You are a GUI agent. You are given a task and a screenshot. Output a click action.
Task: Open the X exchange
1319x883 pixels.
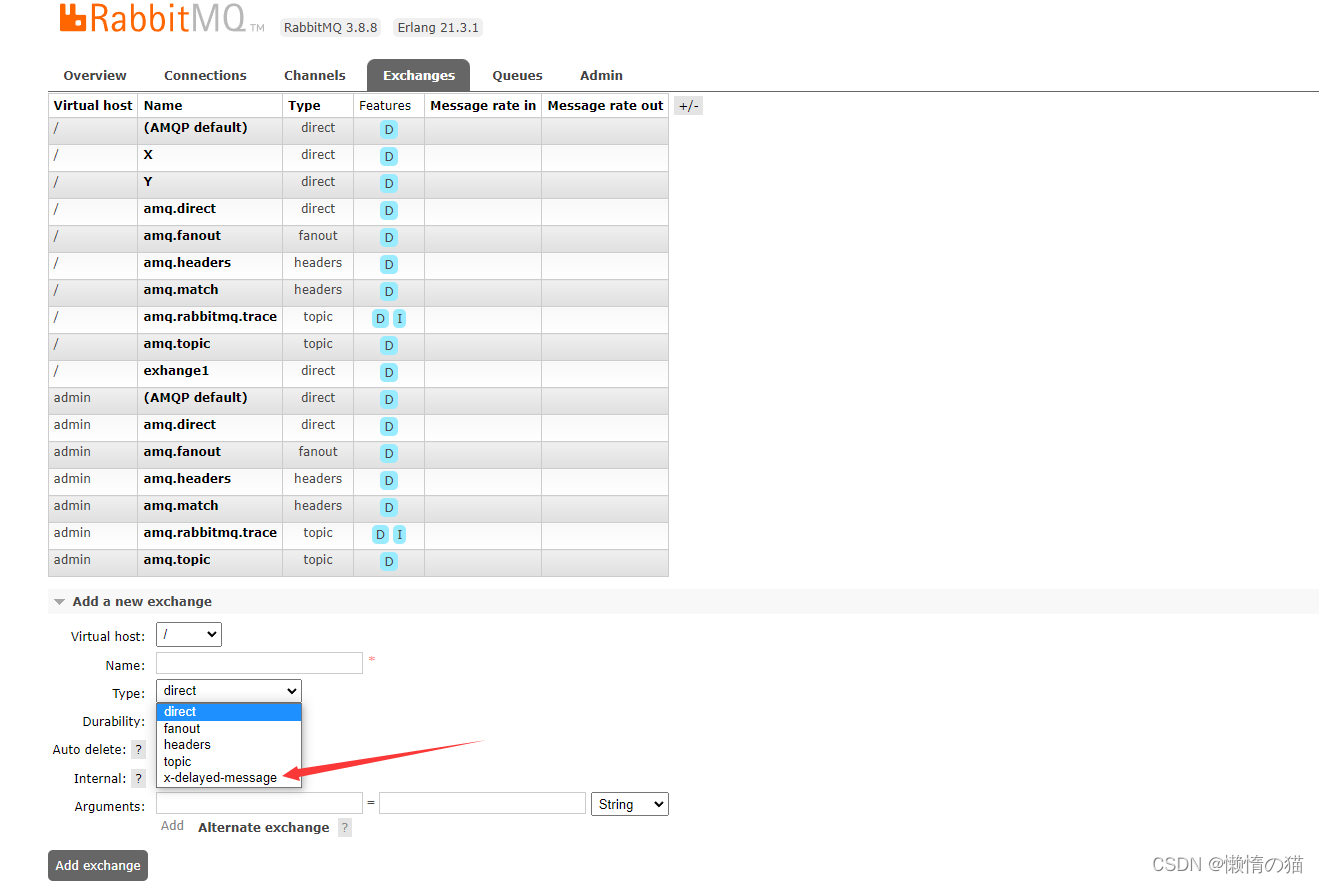(148, 155)
